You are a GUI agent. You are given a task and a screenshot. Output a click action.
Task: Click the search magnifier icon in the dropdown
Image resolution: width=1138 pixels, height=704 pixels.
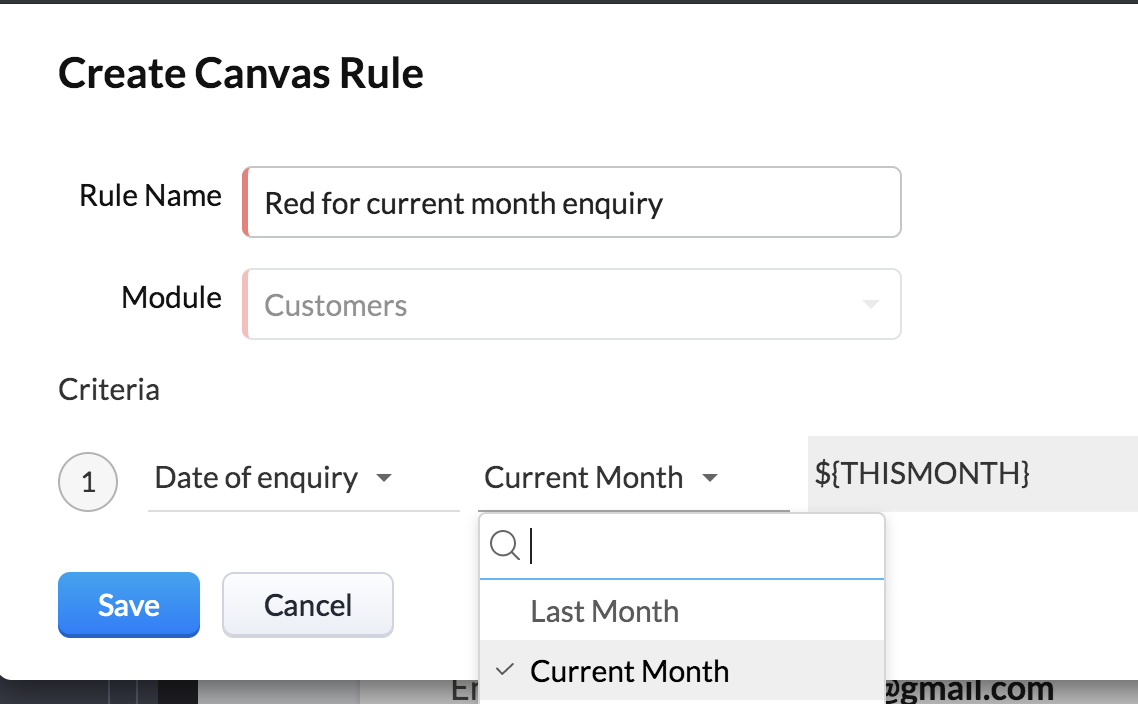(504, 546)
